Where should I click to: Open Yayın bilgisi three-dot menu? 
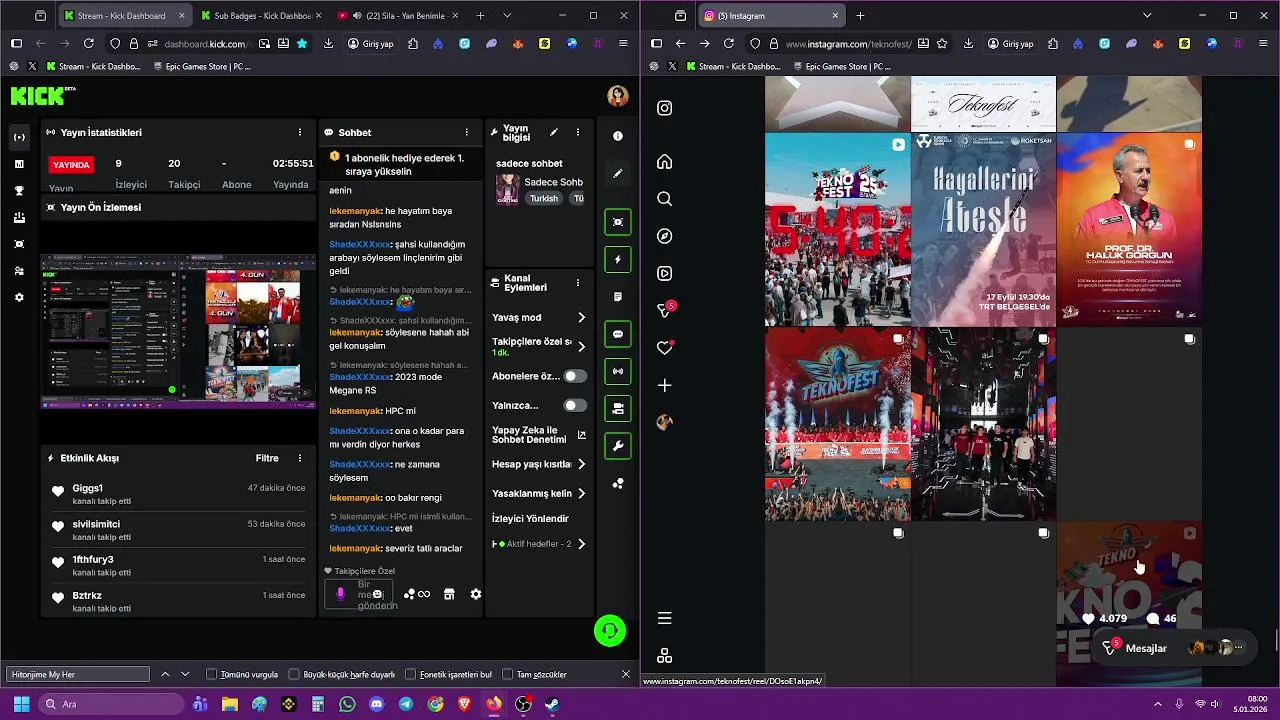pyautogui.click(x=577, y=132)
